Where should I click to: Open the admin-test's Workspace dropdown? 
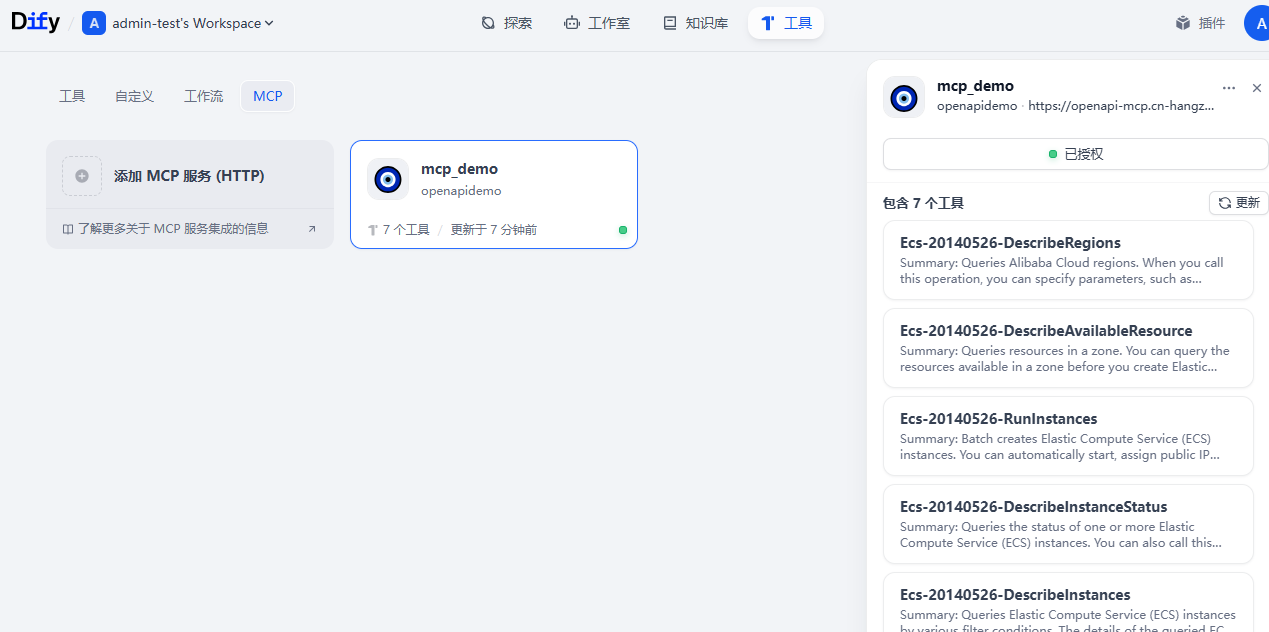193,23
